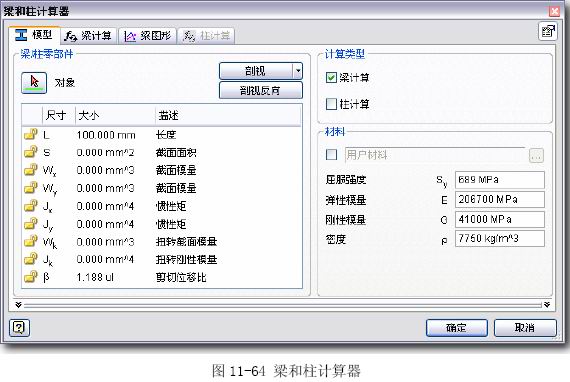This screenshot has width=570, height=382.
Task: Click the 剖视 button
Action: (256, 71)
